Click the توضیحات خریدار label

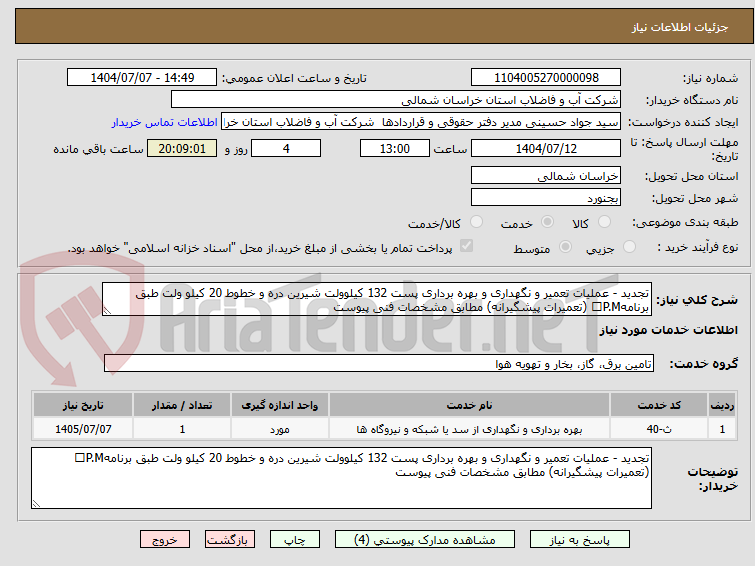click(713, 479)
